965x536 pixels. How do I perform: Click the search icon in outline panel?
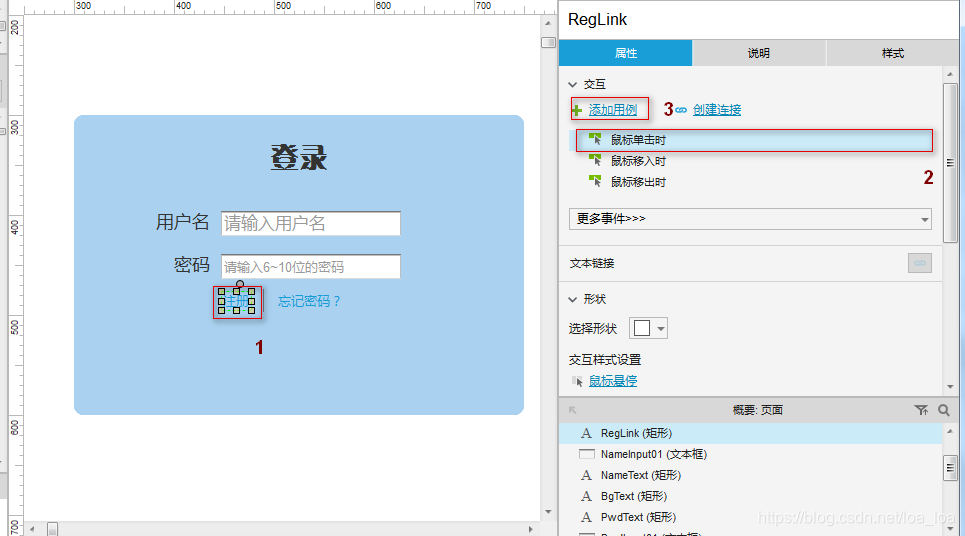pyautogui.click(x=943, y=410)
